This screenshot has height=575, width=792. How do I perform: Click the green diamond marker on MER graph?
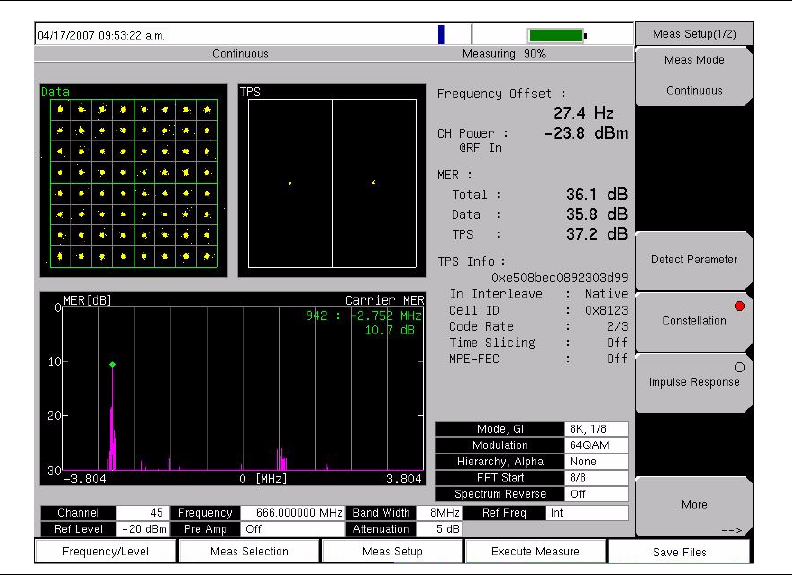pos(112,364)
